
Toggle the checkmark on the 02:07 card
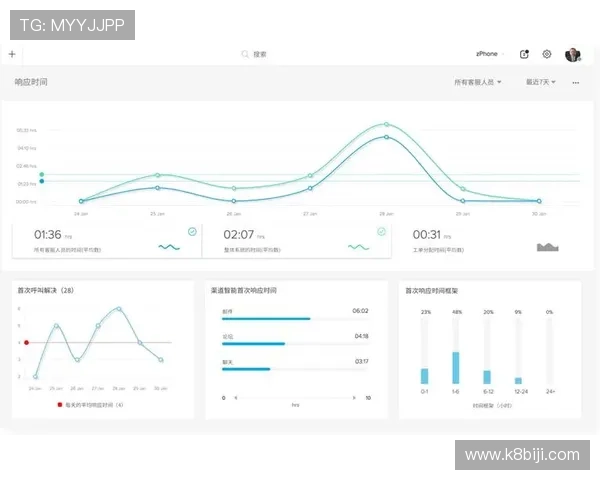point(381,231)
